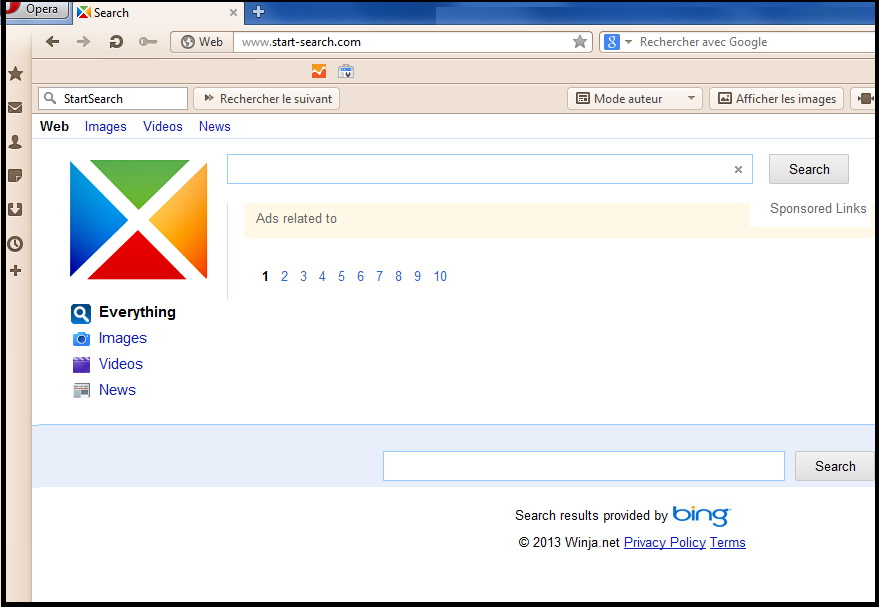Click the StartSearch colorful X logo
Image resolution: width=879 pixels, height=607 pixels.
[138, 219]
